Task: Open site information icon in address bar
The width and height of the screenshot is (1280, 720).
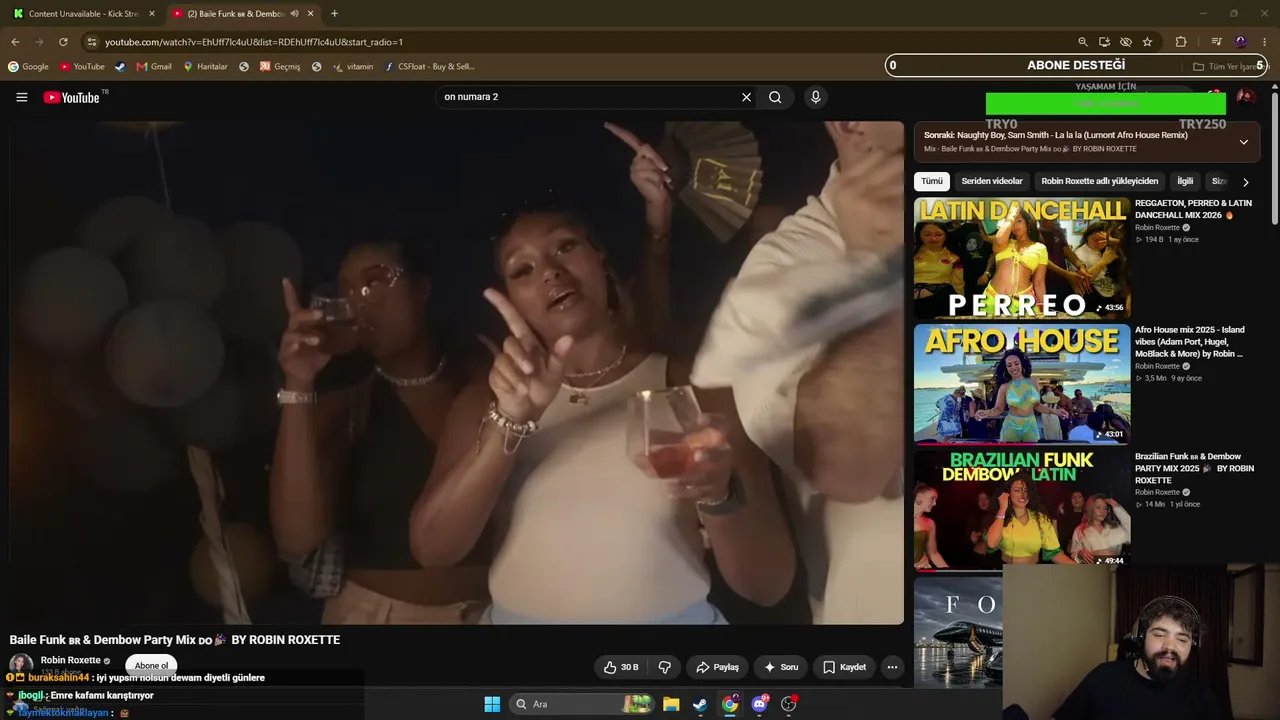Action: [x=92, y=42]
